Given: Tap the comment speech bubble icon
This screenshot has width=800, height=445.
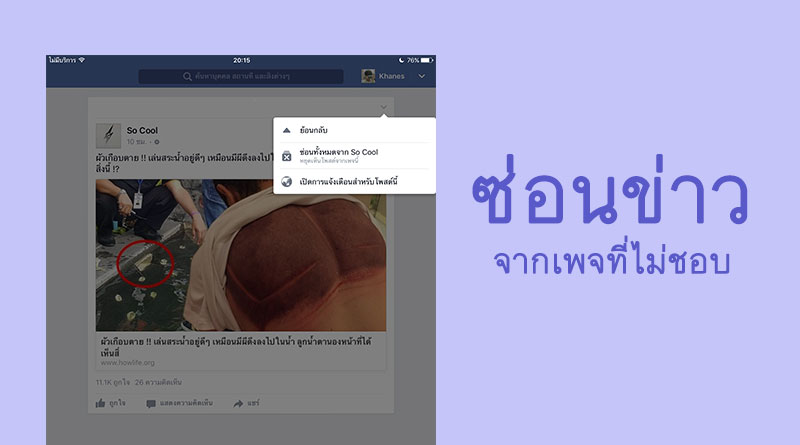Looking at the screenshot, I should (x=151, y=404).
